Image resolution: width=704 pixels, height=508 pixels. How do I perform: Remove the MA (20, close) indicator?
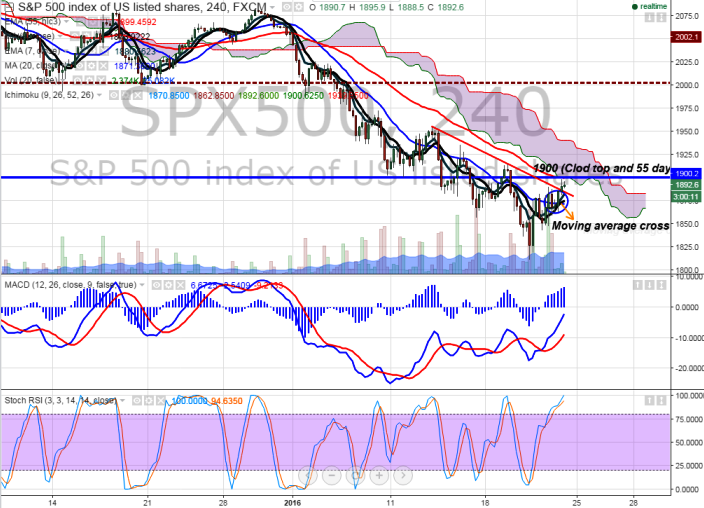103,66
